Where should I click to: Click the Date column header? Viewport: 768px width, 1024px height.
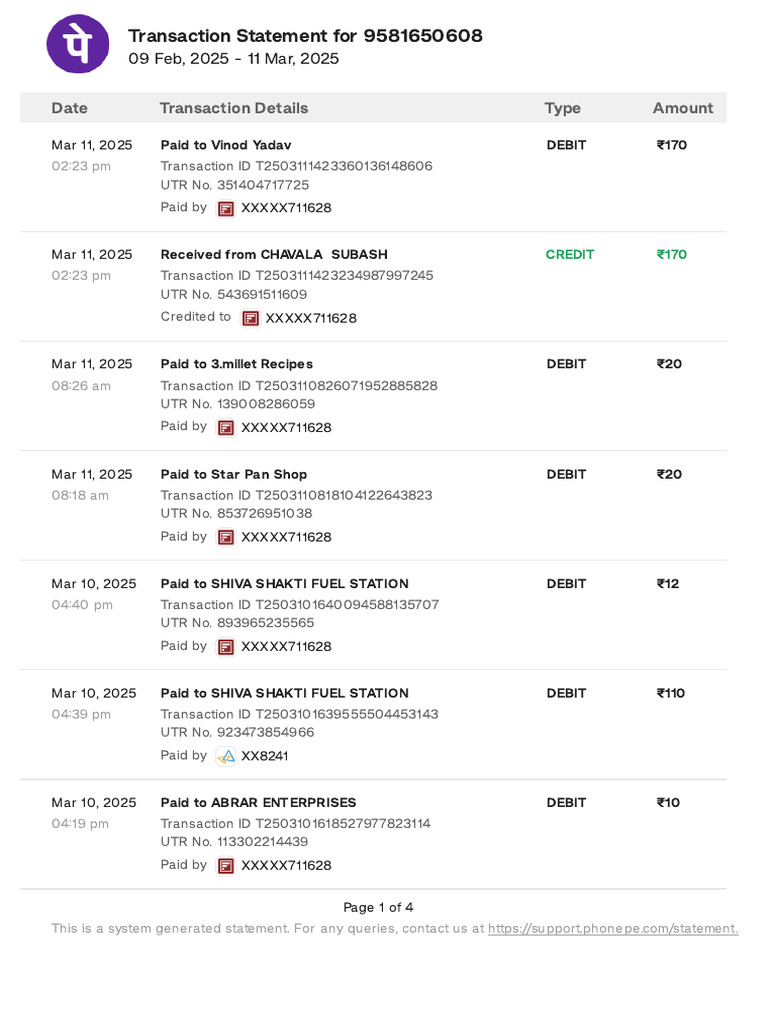click(69, 108)
